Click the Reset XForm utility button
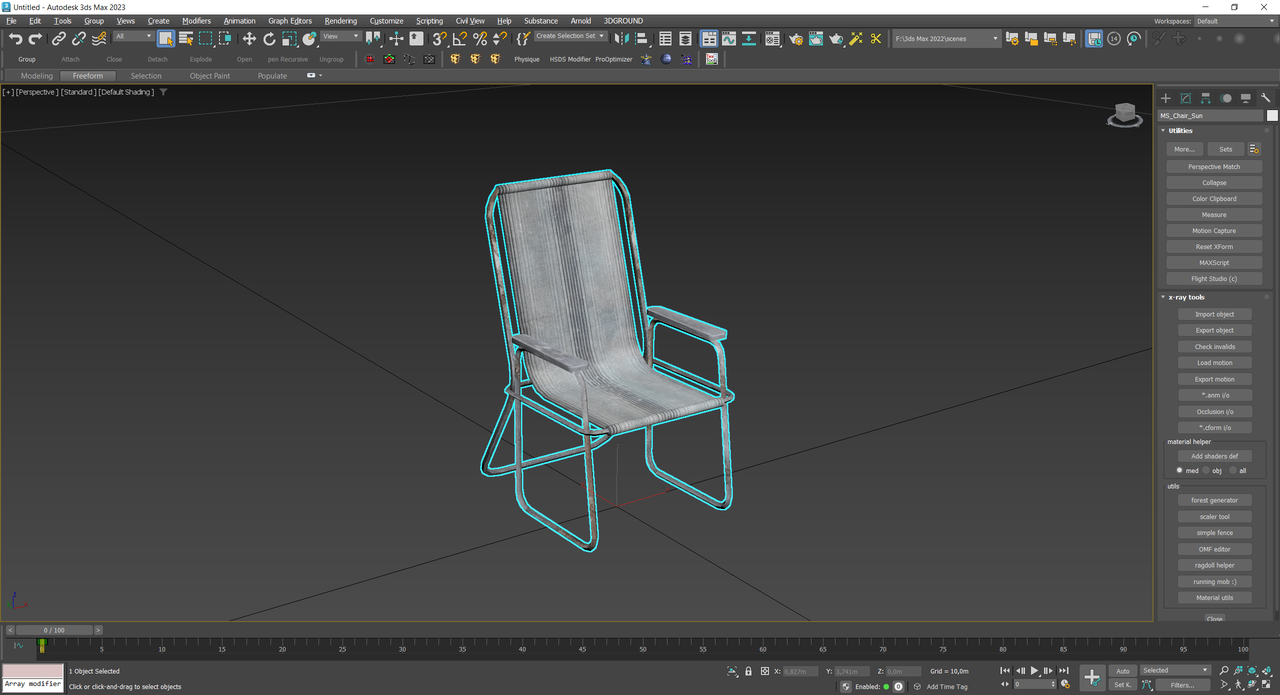The height and width of the screenshot is (695, 1280). (x=1214, y=247)
